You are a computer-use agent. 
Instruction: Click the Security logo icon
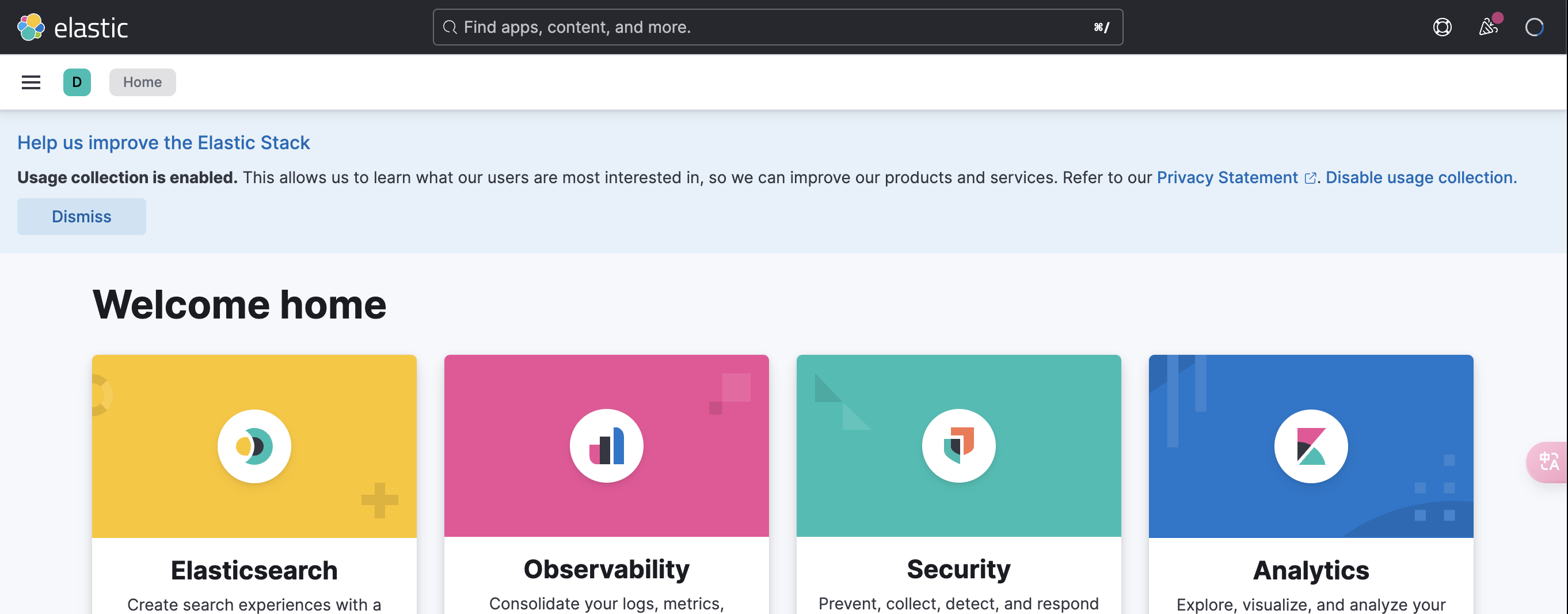958,446
